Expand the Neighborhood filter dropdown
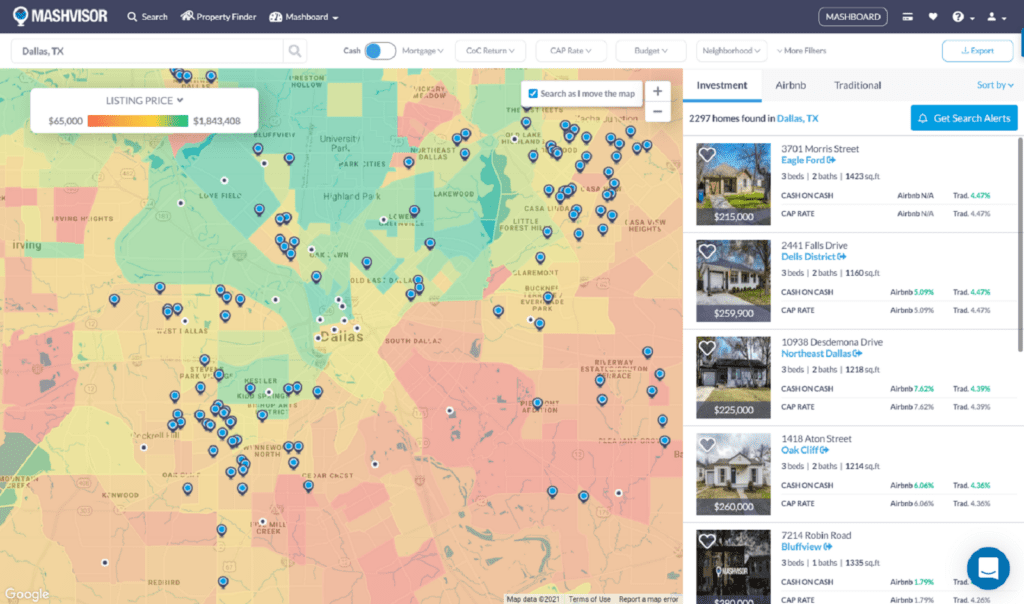 coord(731,50)
